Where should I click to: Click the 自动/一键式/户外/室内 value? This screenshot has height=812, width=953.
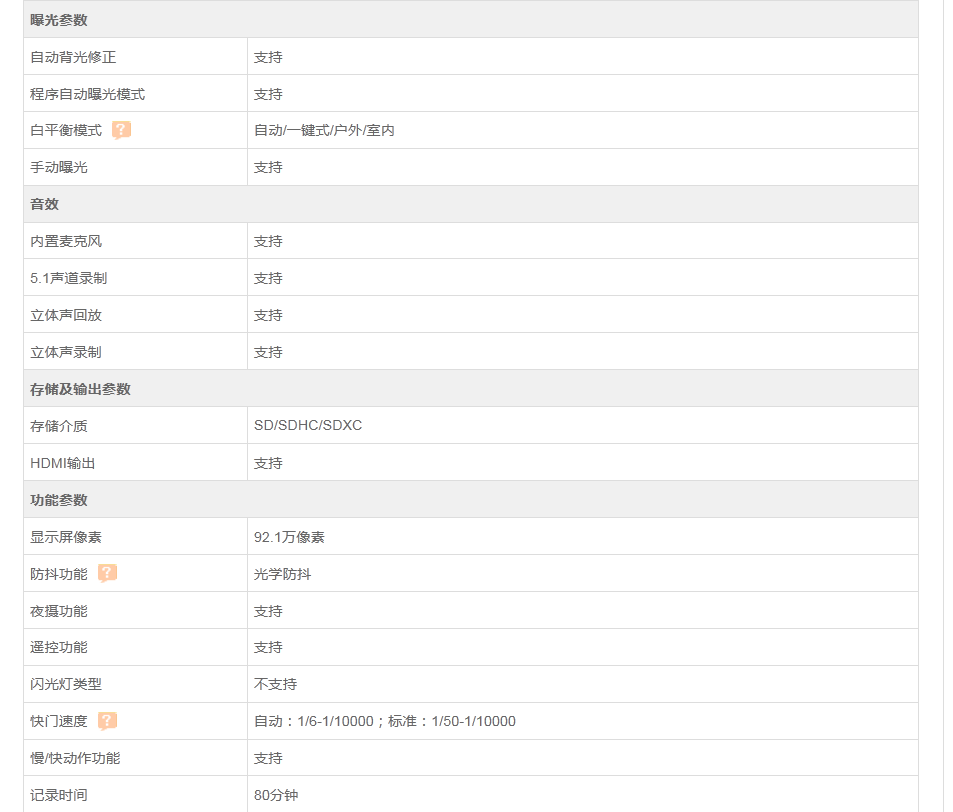324,131
